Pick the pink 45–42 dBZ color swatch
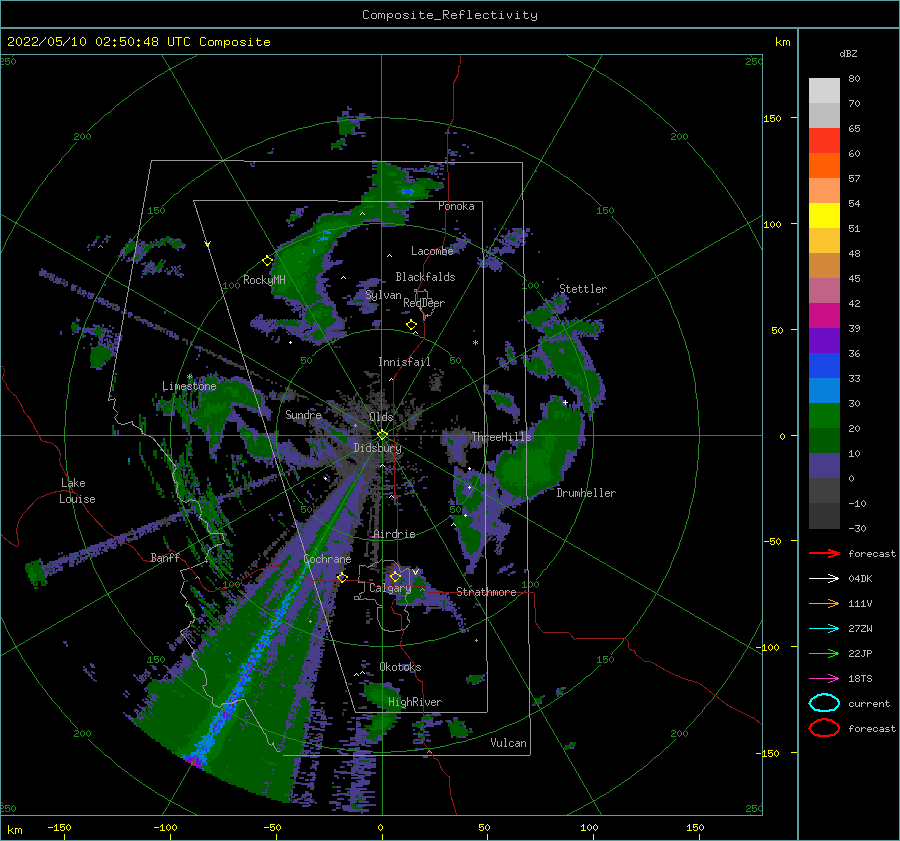This screenshot has height=841, width=900. (824, 290)
